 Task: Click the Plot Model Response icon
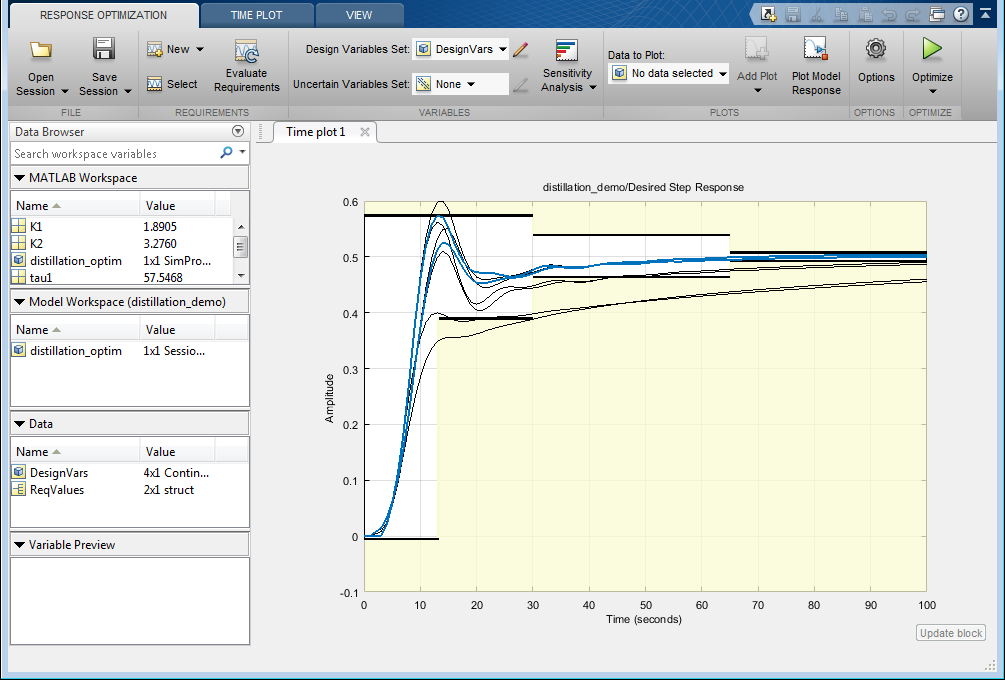pos(816,50)
